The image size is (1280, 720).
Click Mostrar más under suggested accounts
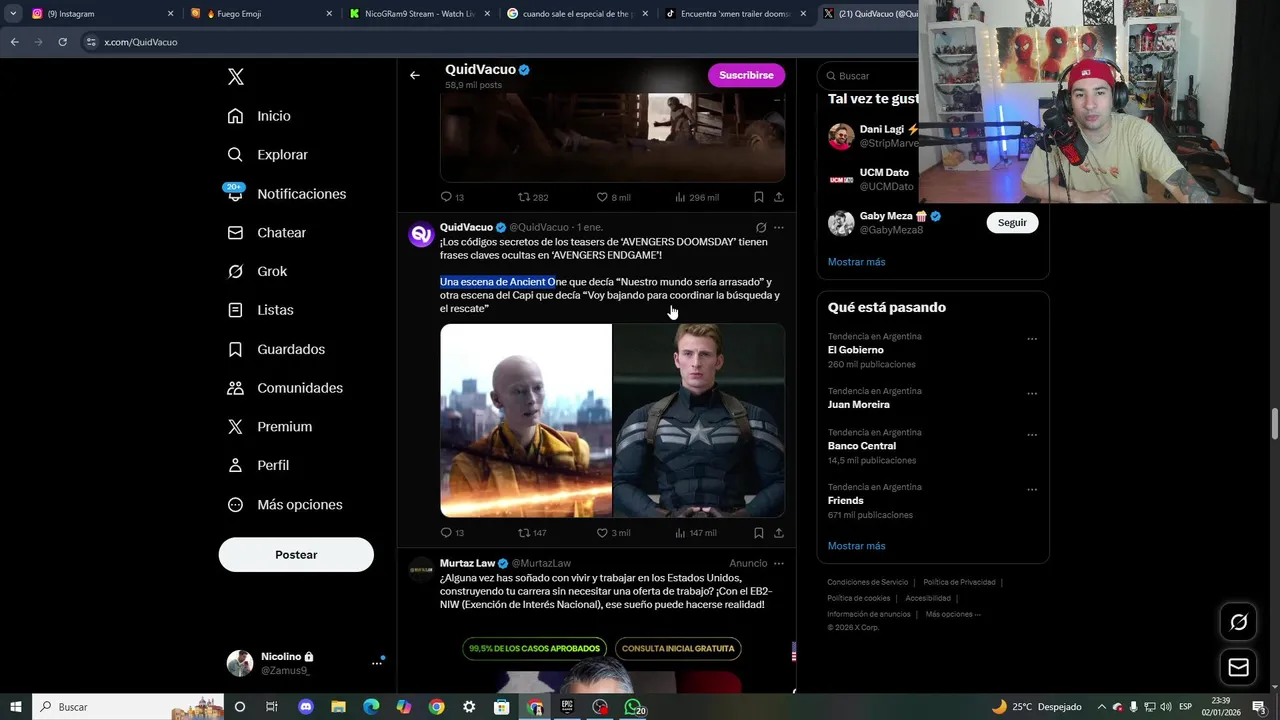click(856, 262)
